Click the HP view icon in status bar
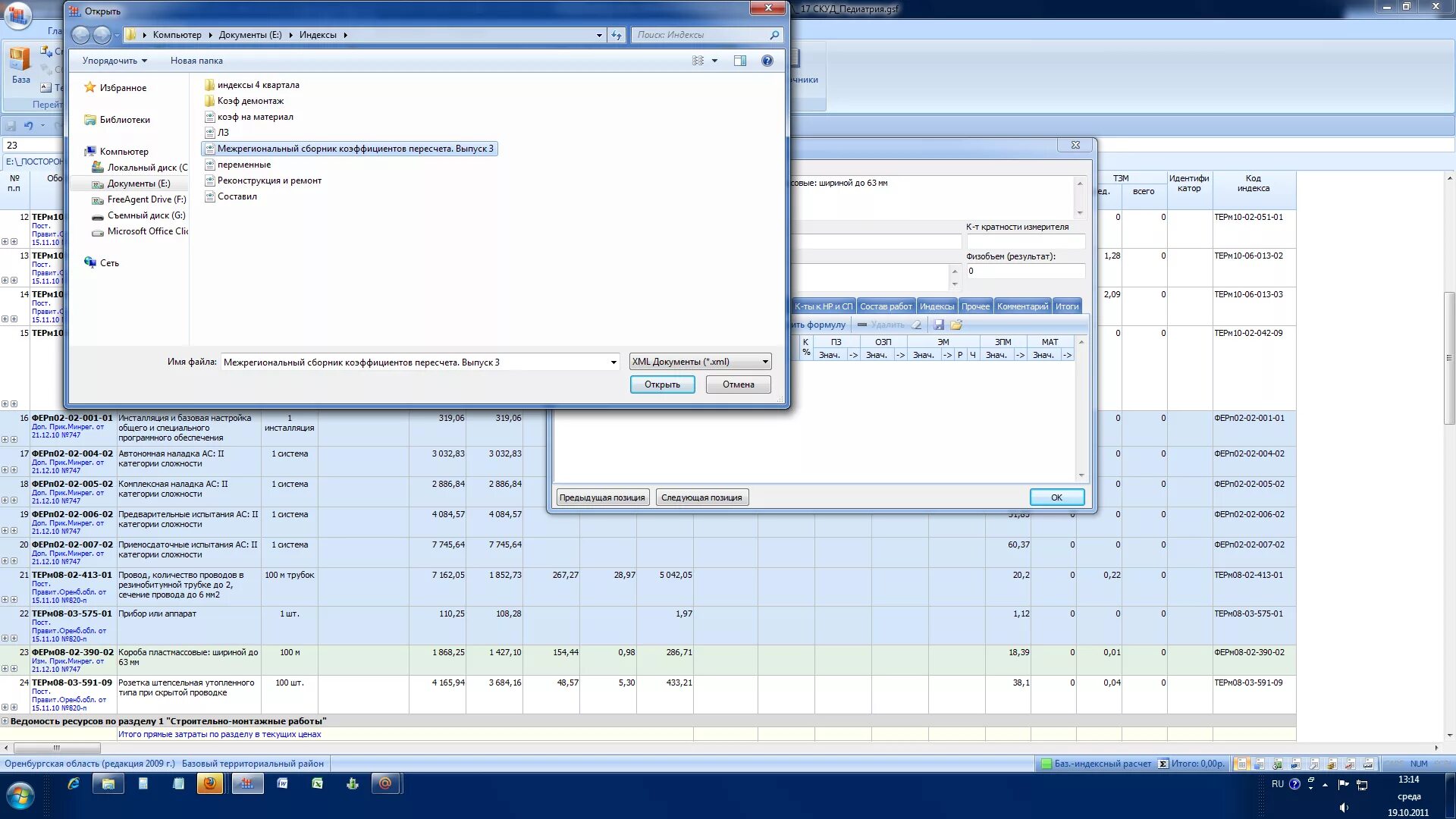 pos(1296,764)
